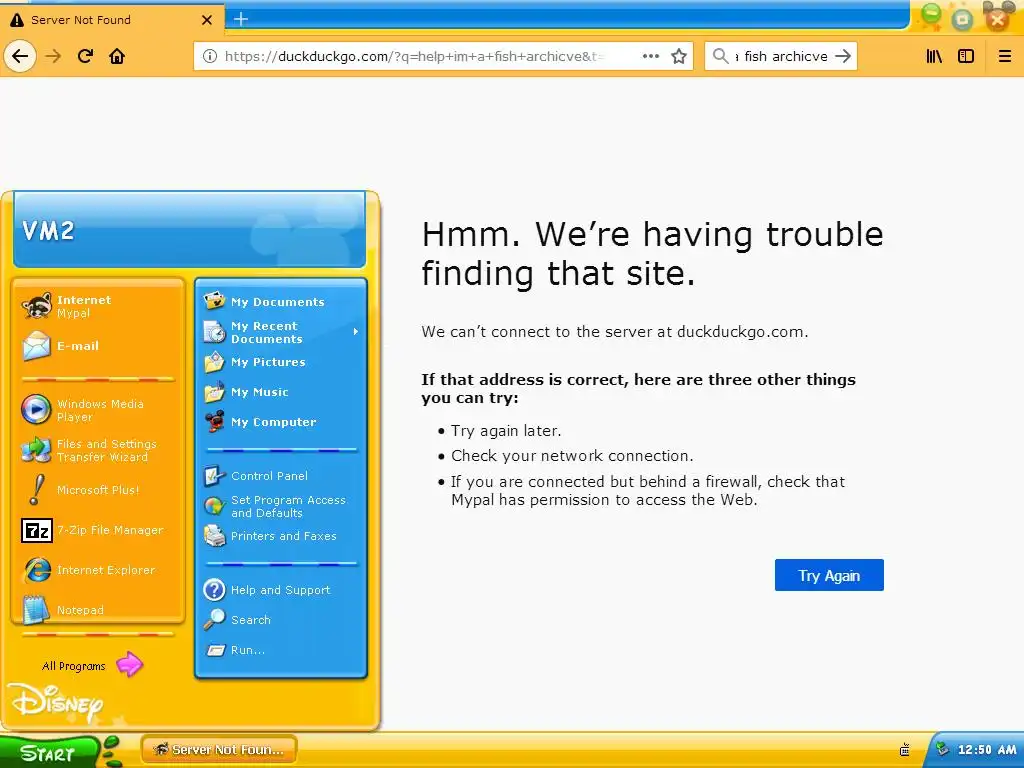
Task: Show site information icon in address bar
Action: coord(210,56)
